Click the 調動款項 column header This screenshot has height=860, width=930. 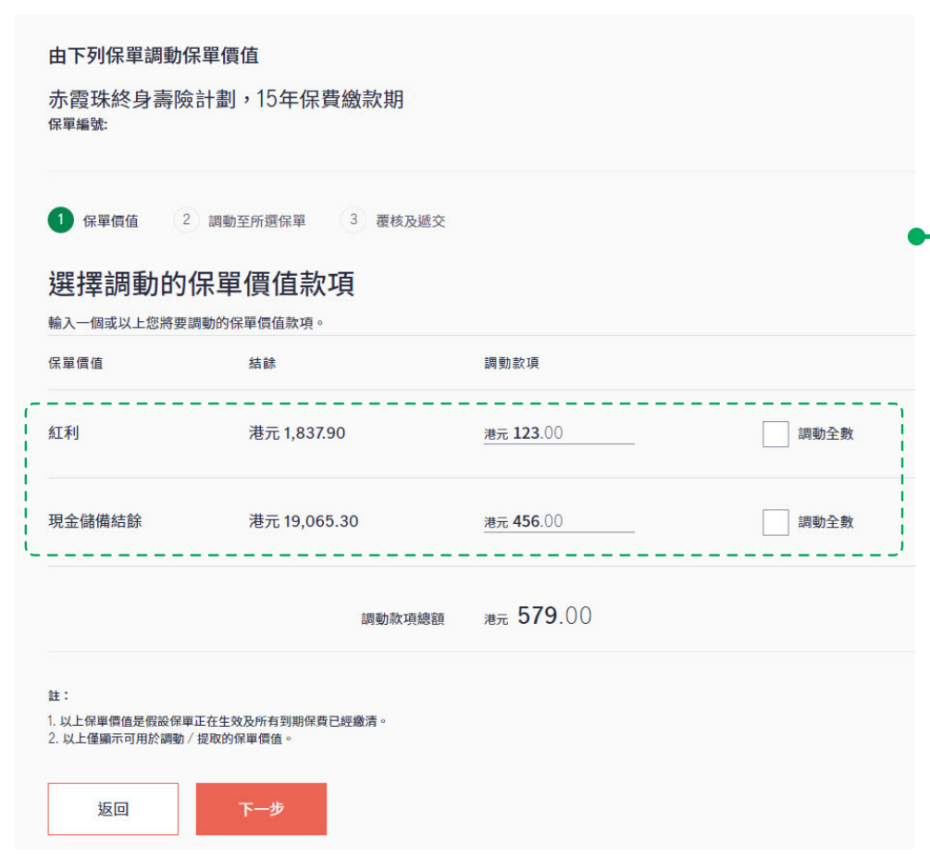click(x=511, y=363)
